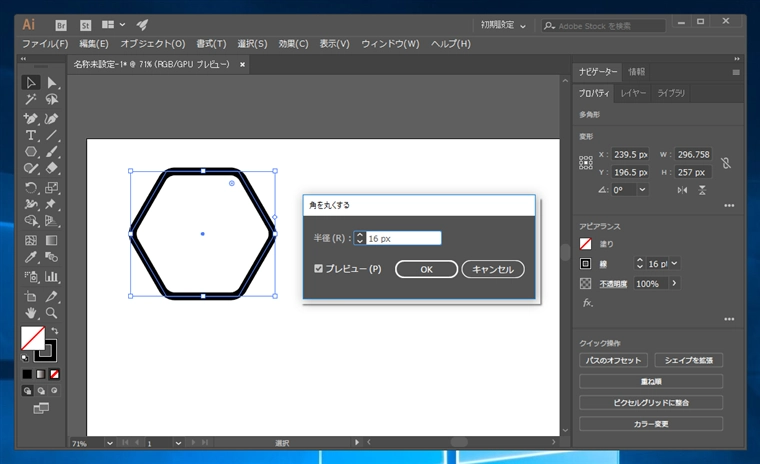760x464 pixels.
Task: Select the Pen tool
Action: [31, 118]
